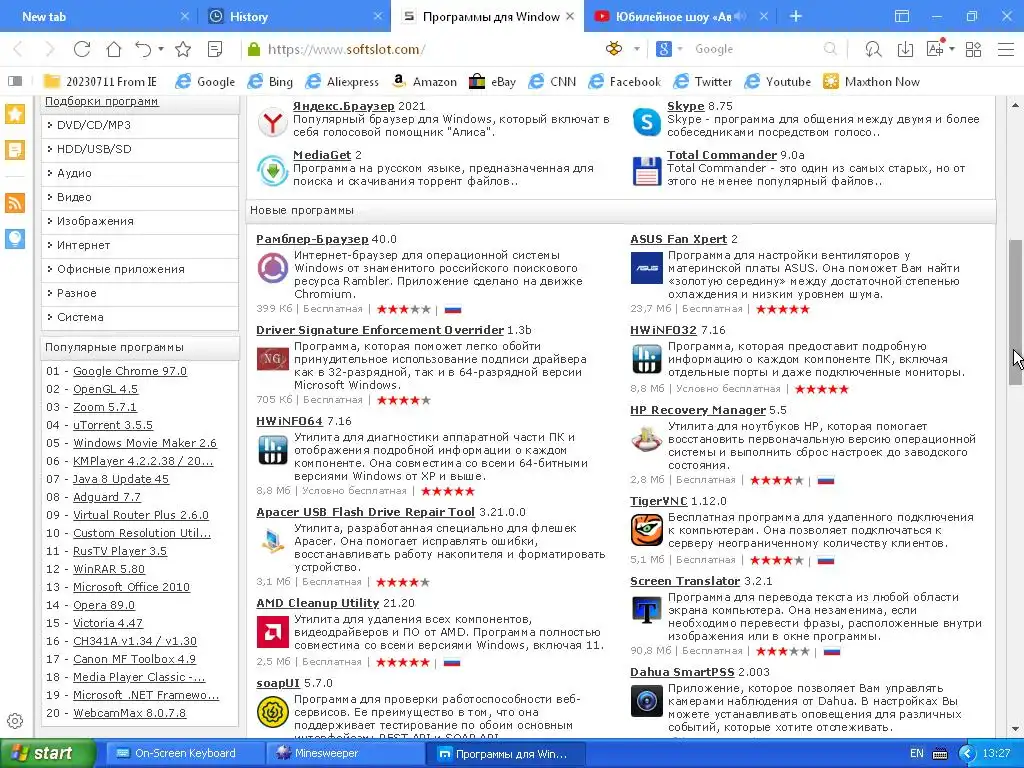This screenshot has height=768, width=1024.
Task: Open WinRAR 5.80 in popular list
Action: coord(109,569)
